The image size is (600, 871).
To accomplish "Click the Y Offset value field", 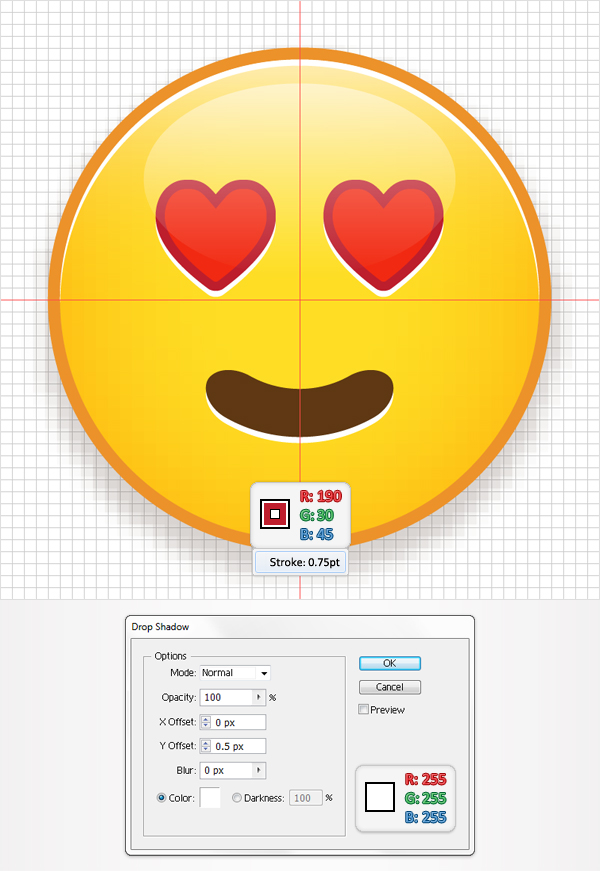I will click(x=239, y=746).
